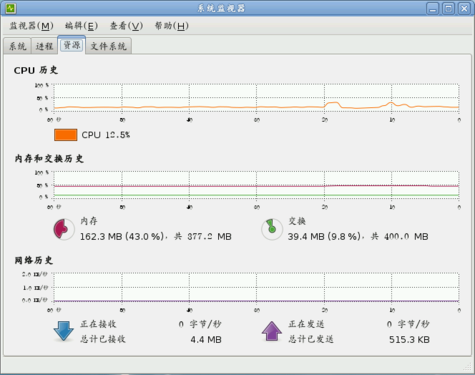Screen dimensions: 475x375
Task: Click the 正在发送 label
Action: (306, 324)
